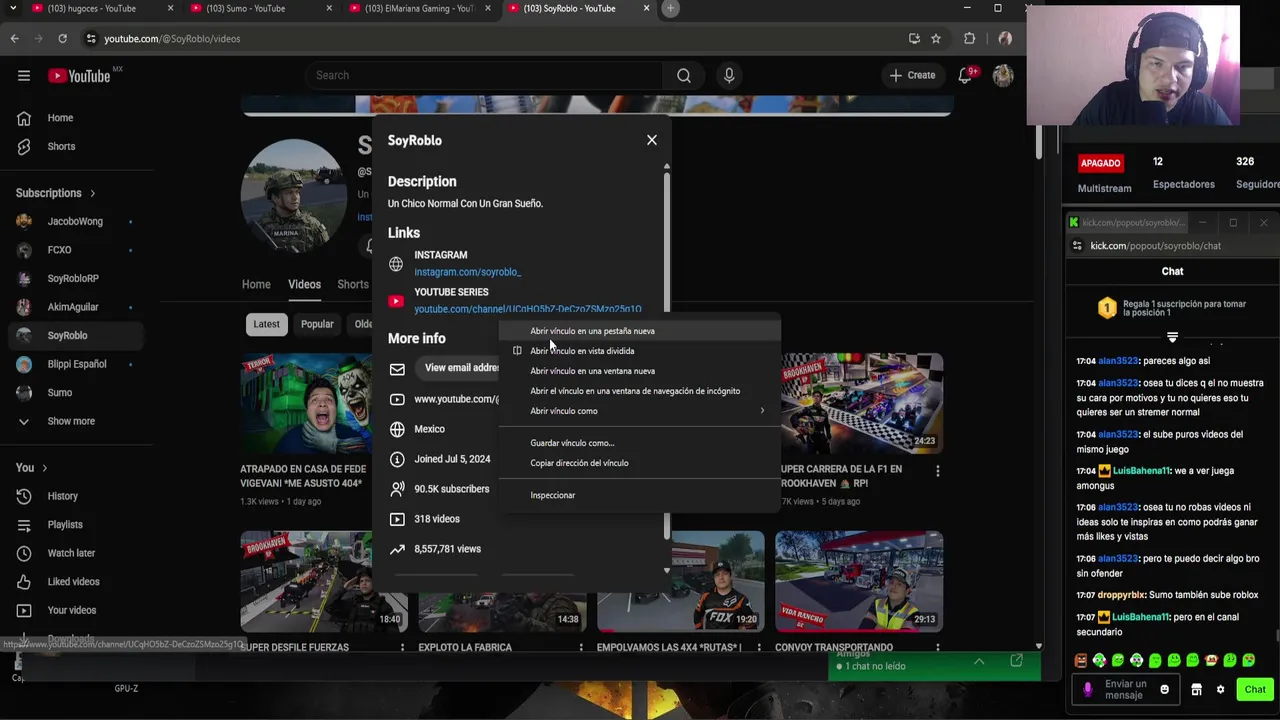Switch to ElMariana Gaming tab
Screen dimensions: 1280x720
[x=420, y=8]
